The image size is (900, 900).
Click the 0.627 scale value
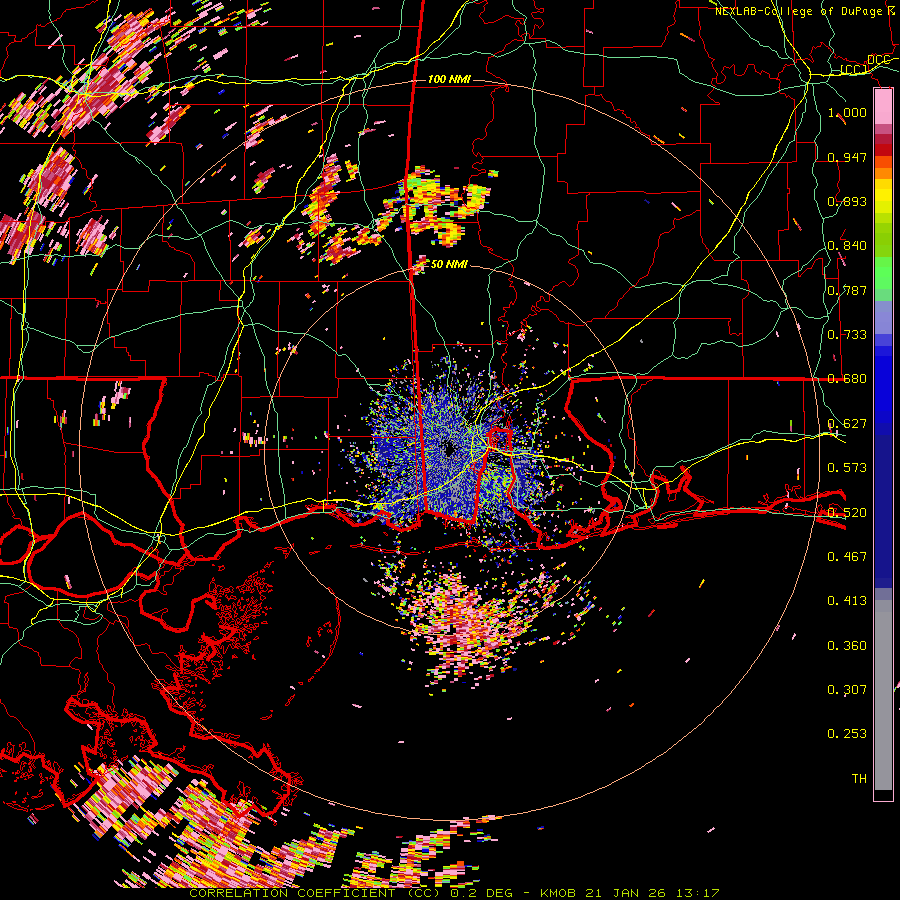pos(847,423)
